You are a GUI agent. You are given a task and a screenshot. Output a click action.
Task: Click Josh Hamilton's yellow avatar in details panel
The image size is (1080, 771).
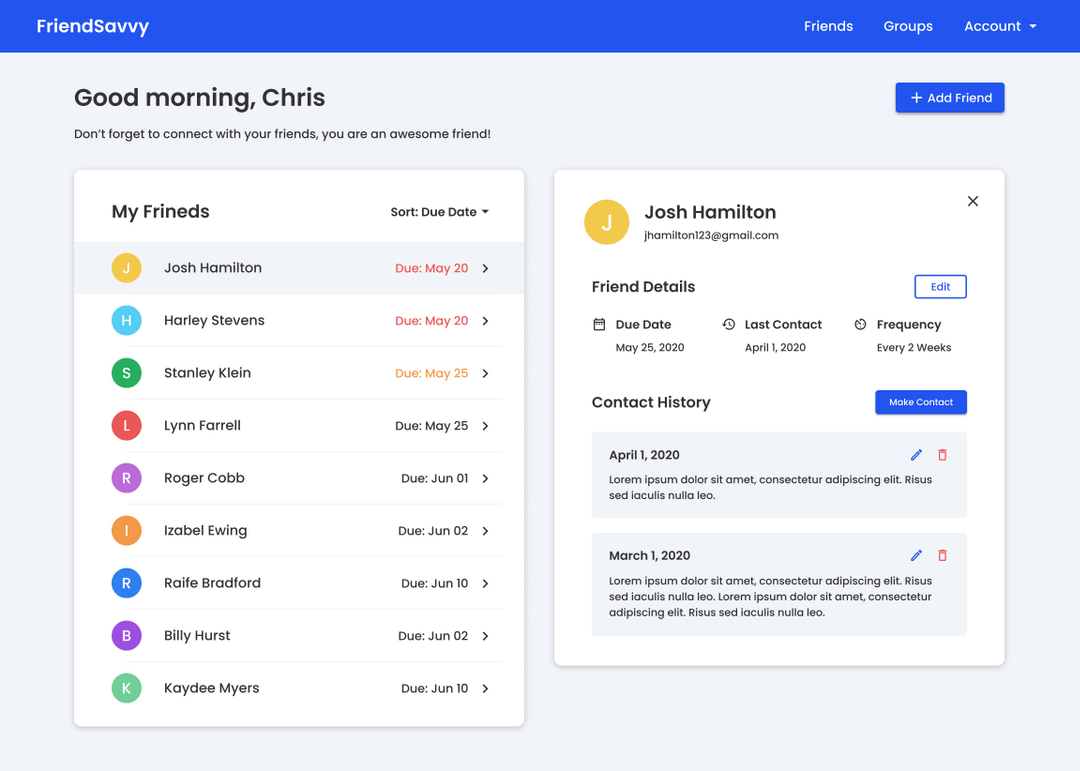606,222
